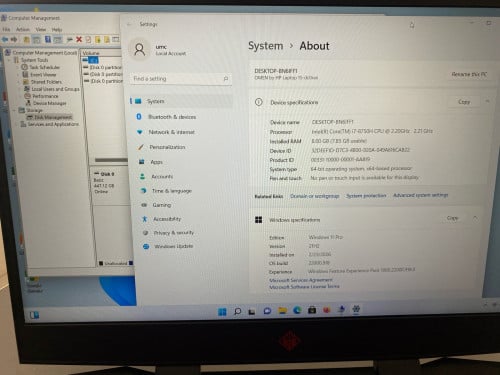Expand the Task Scheduler tree node
The height and width of the screenshot is (375, 500).
[x=18, y=67]
